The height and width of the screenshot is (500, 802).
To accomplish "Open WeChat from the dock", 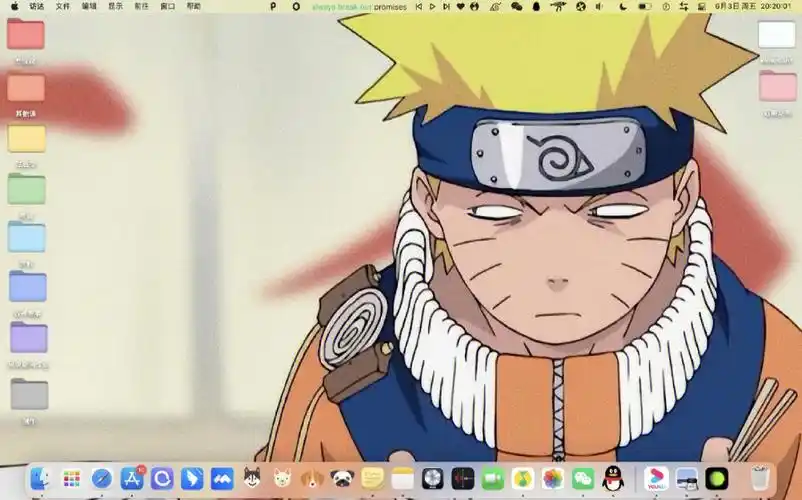I will tap(583, 478).
